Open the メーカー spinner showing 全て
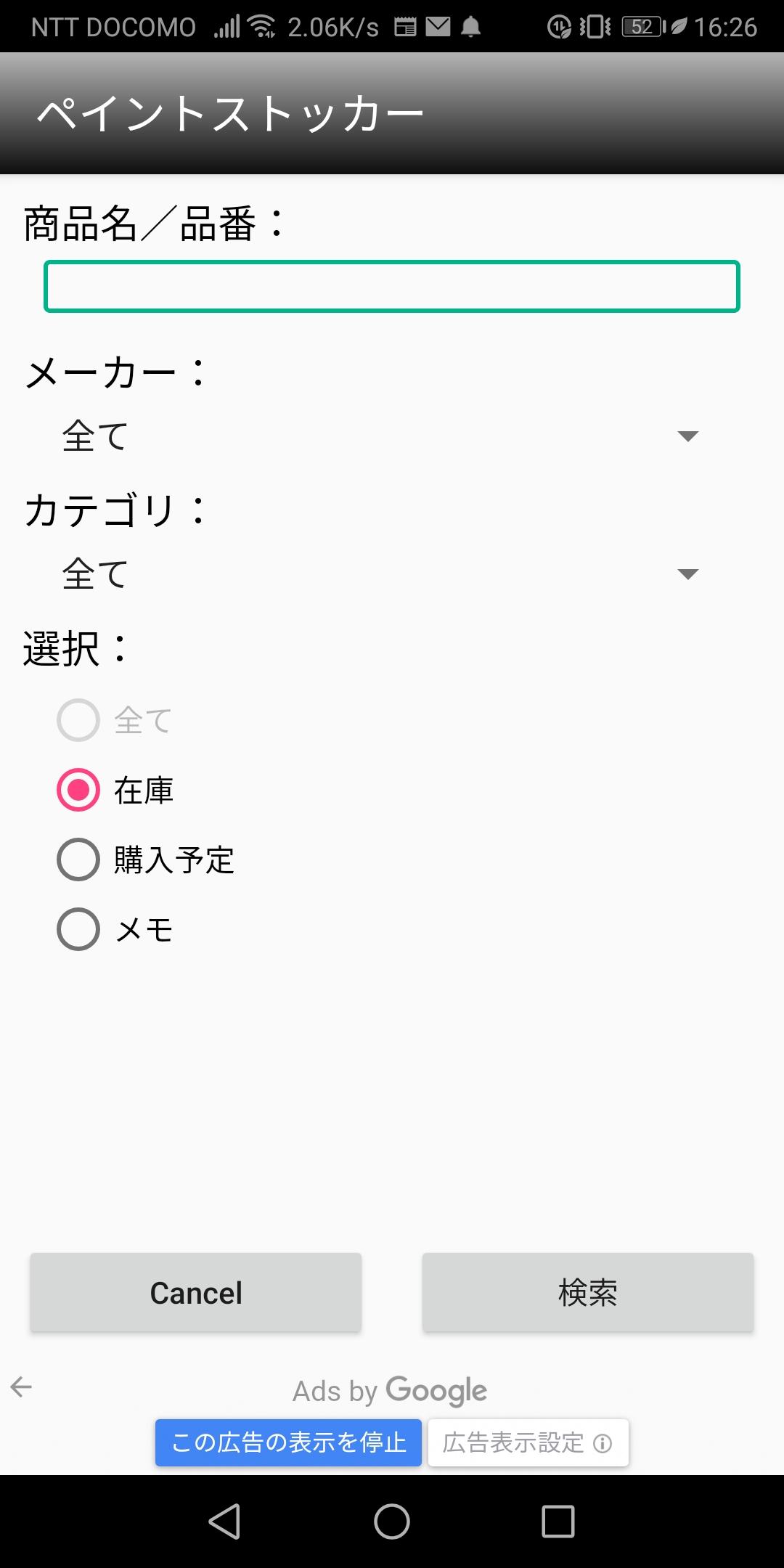This screenshot has height=1568, width=784. pos(363,436)
